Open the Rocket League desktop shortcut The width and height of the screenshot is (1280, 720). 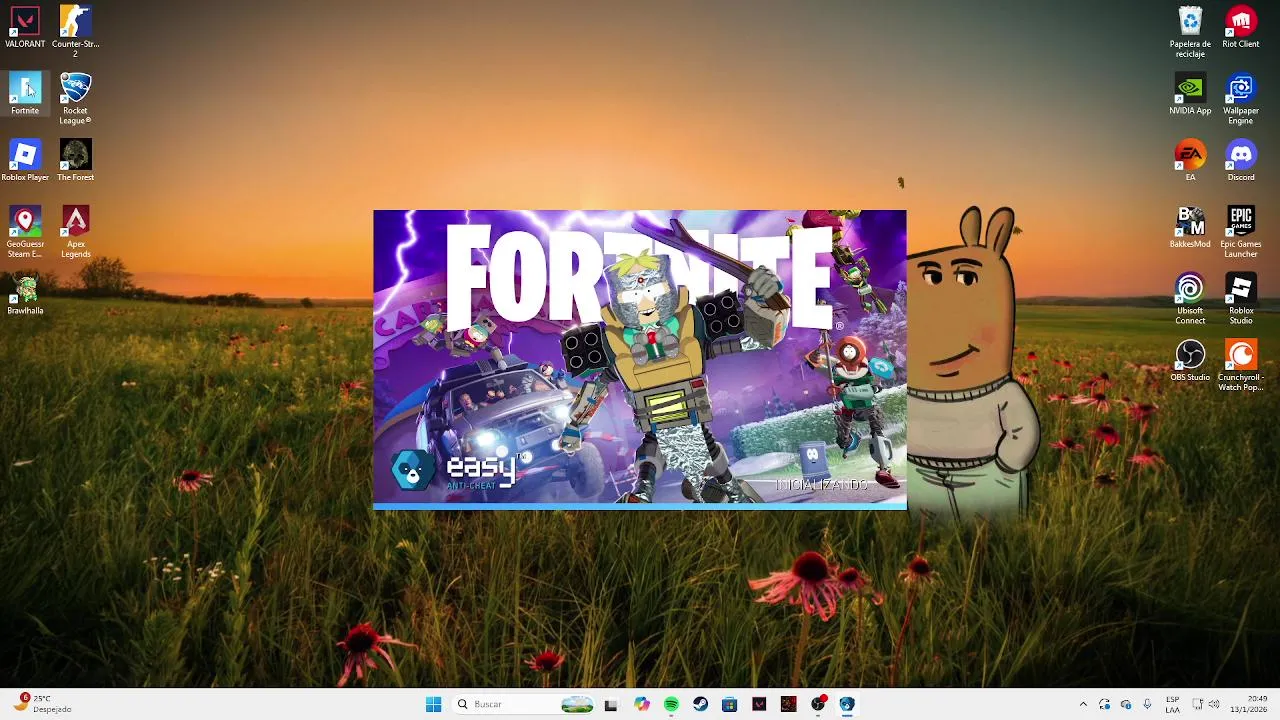coord(75,98)
